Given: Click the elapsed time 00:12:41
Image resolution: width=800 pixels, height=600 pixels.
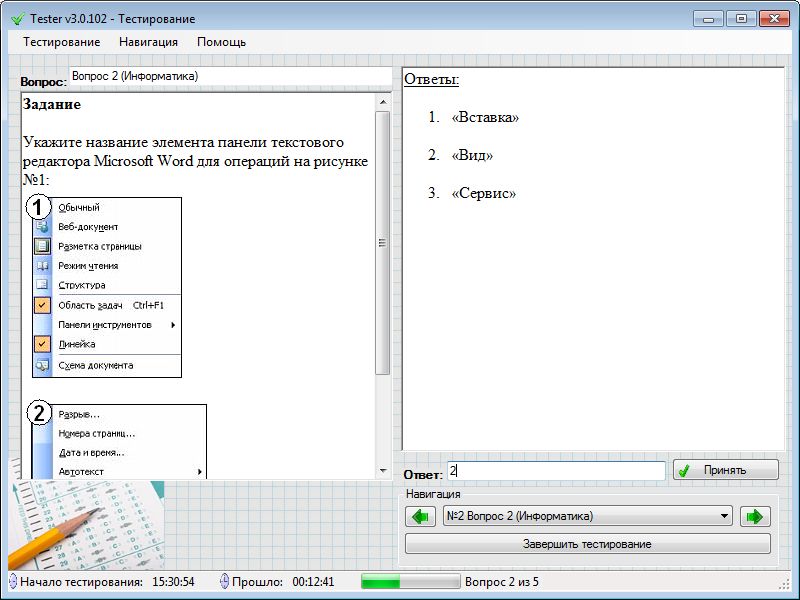Looking at the screenshot, I should [313, 582].
